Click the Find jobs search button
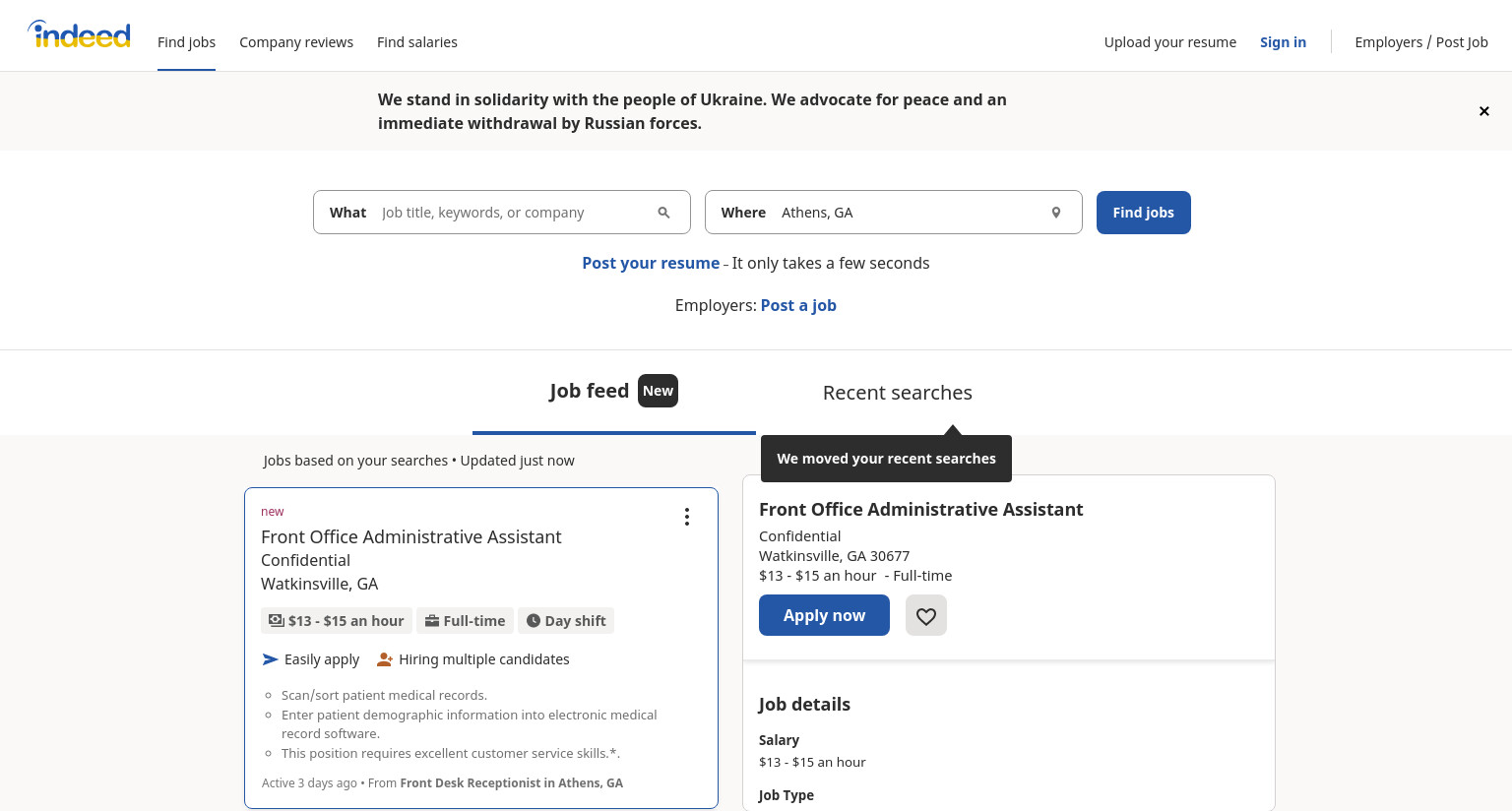The height and width of the screenshot is (811, 1512). 1144,213
